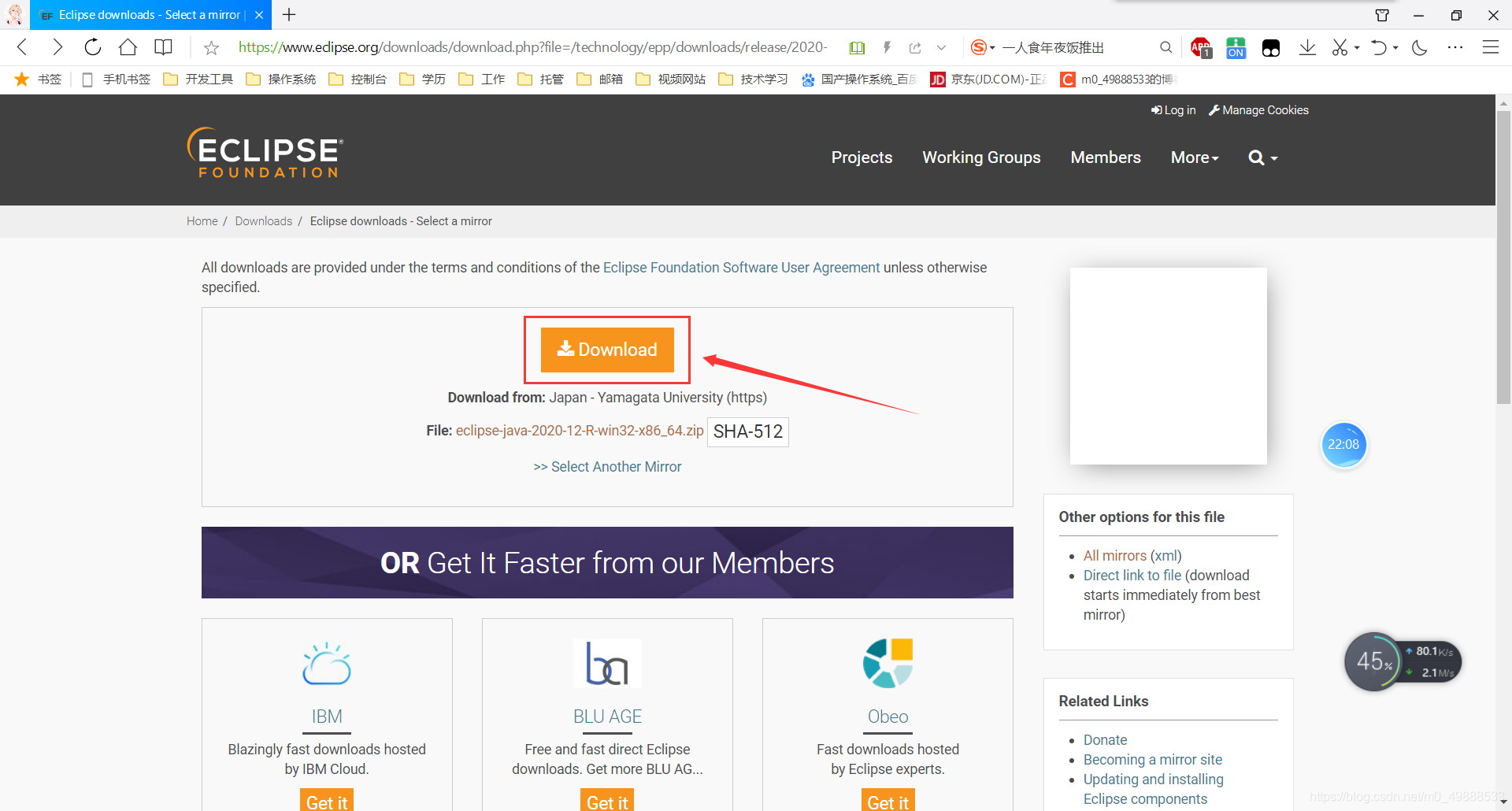The image size is (1512, 811).
Task: Click the orange Download button
Action: click(x=607, y=350)
